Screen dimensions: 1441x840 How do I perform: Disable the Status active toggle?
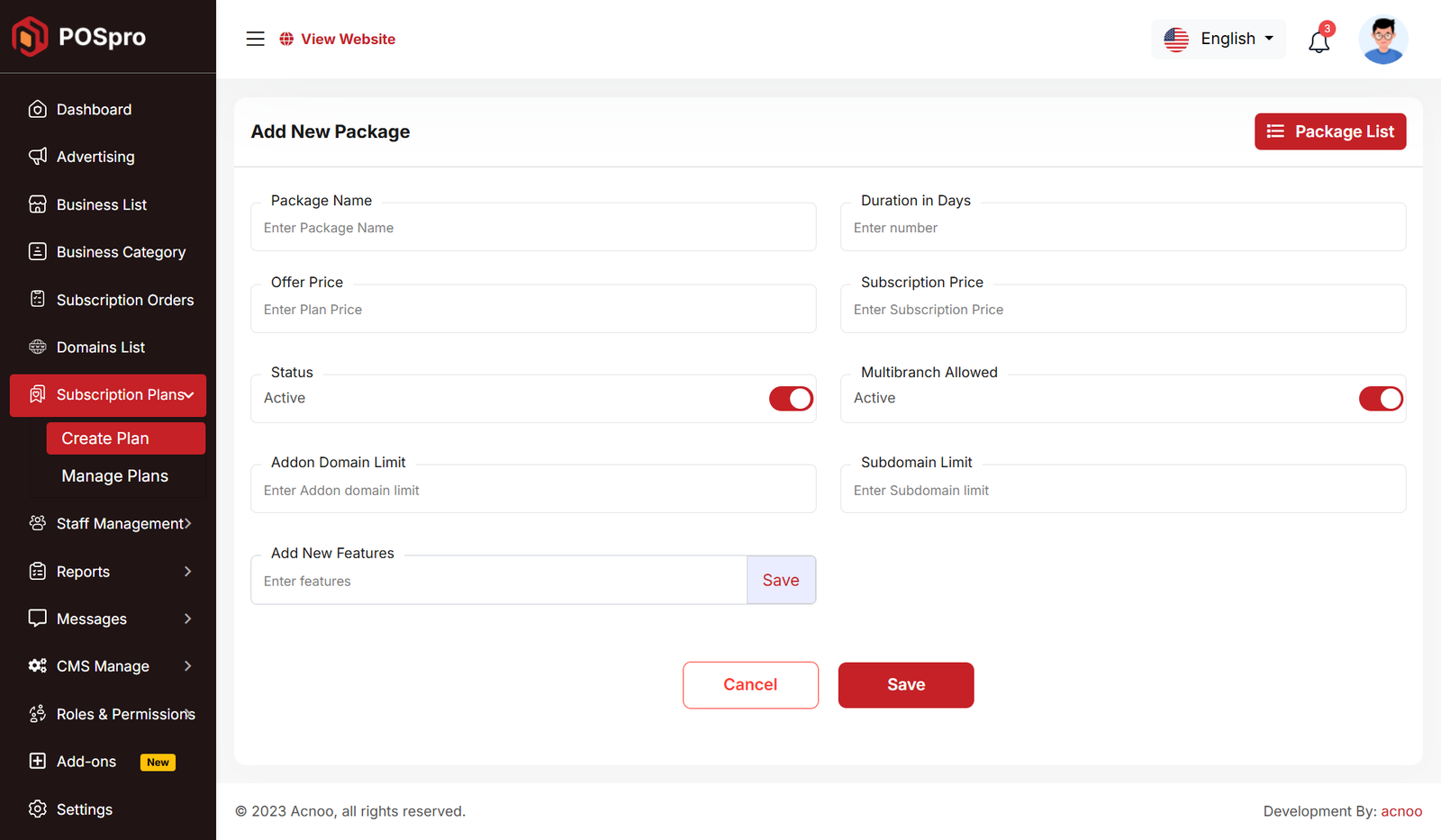(x=791, y=399)
